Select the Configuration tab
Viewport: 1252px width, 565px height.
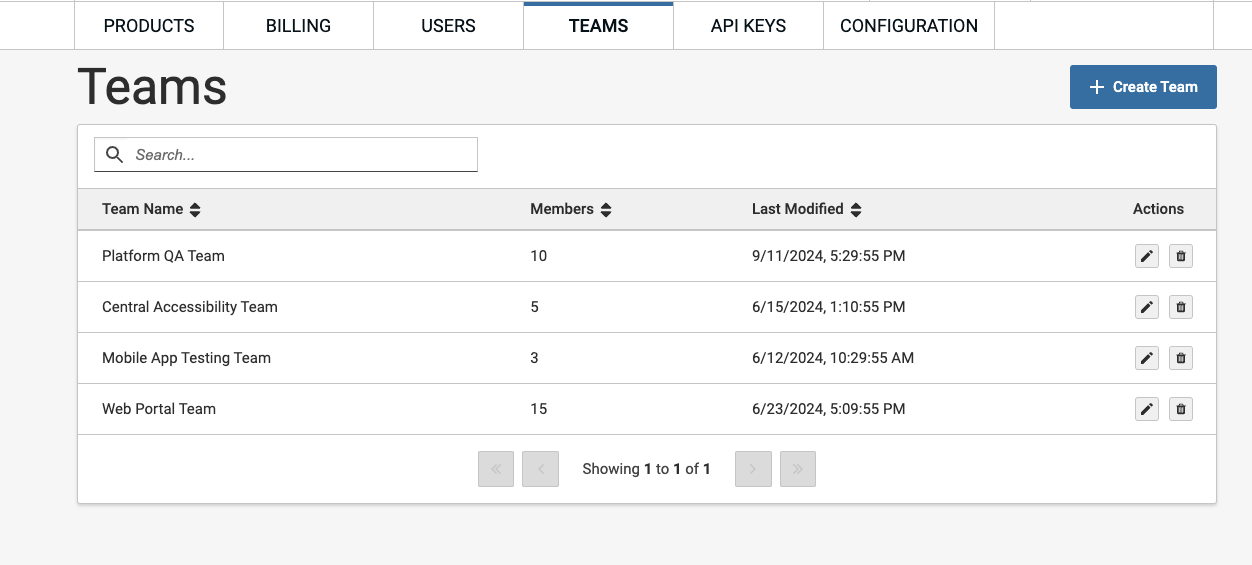pyautogui.click(x=908, y=26)
